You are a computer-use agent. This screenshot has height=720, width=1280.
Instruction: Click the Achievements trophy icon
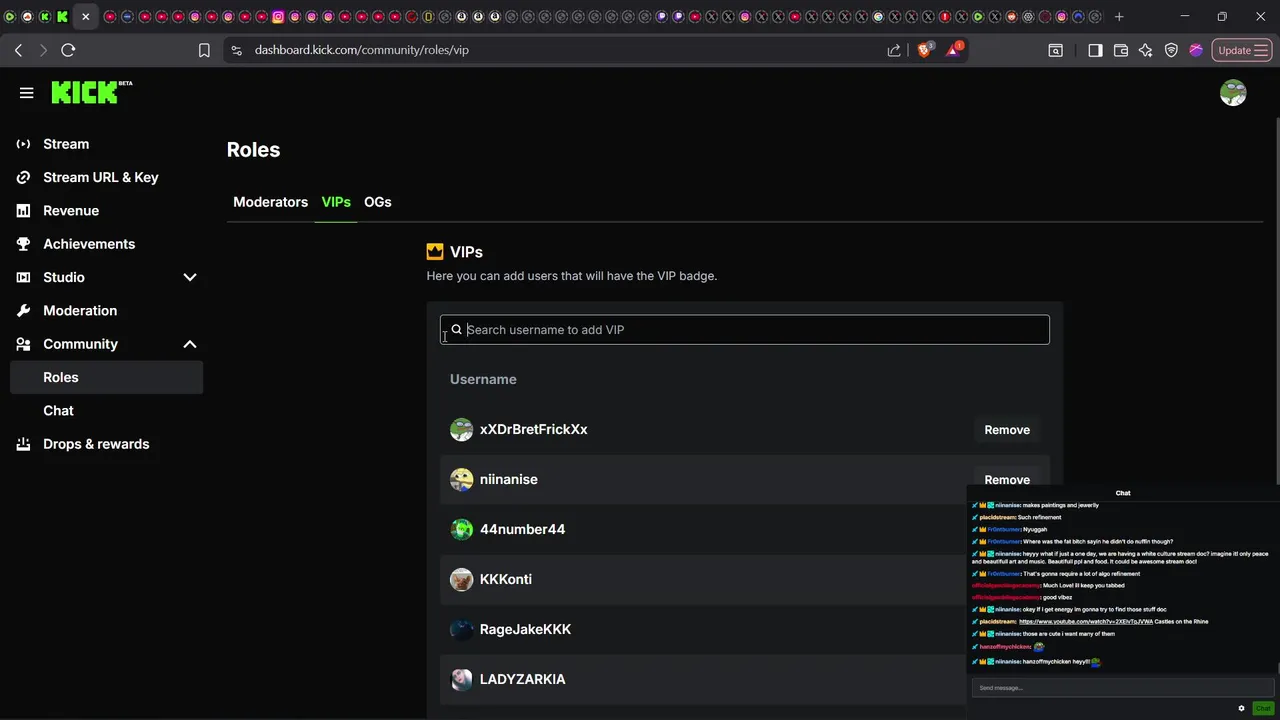[23, 244]
